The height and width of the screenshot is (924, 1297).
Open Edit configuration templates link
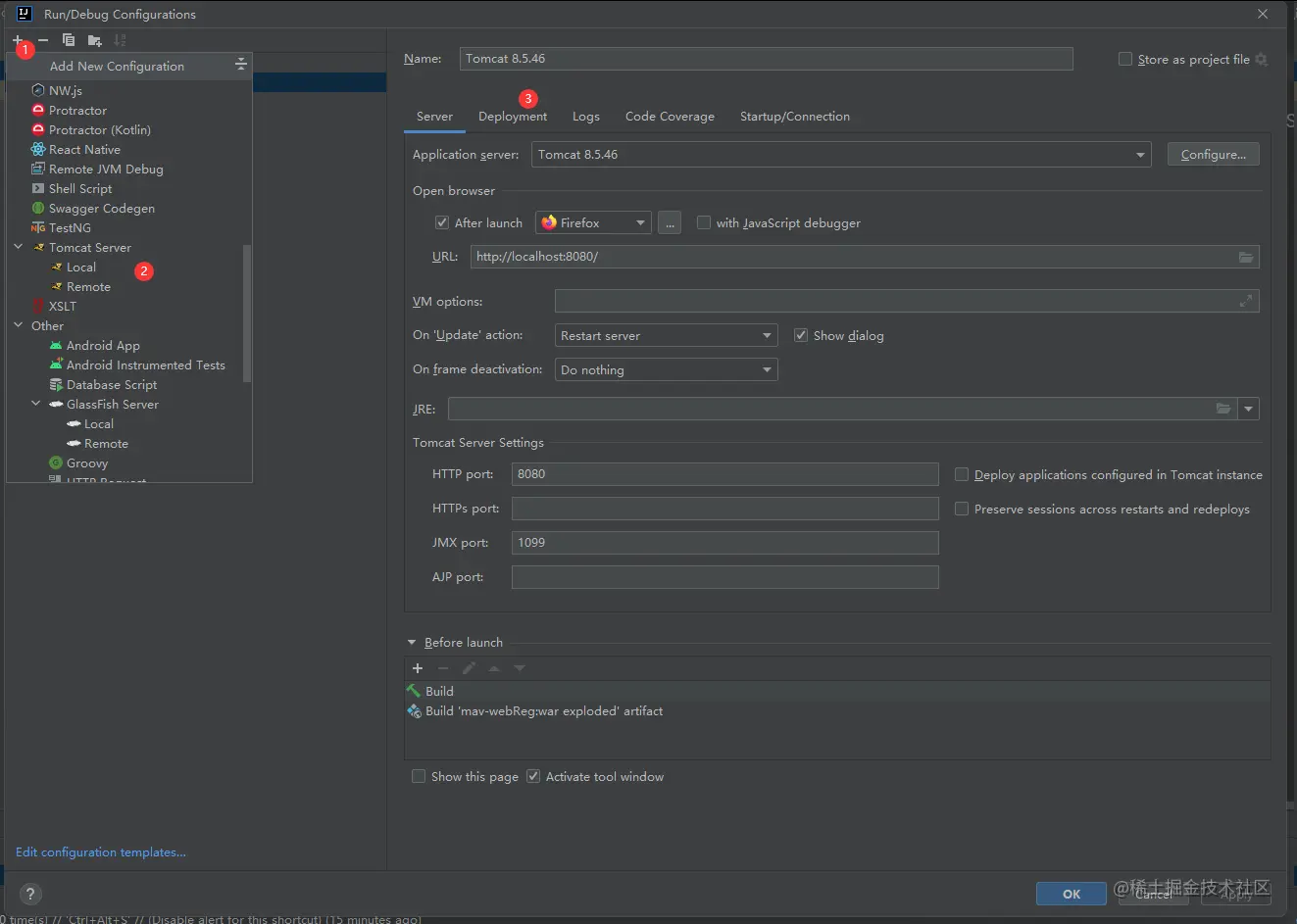(101, 852)
